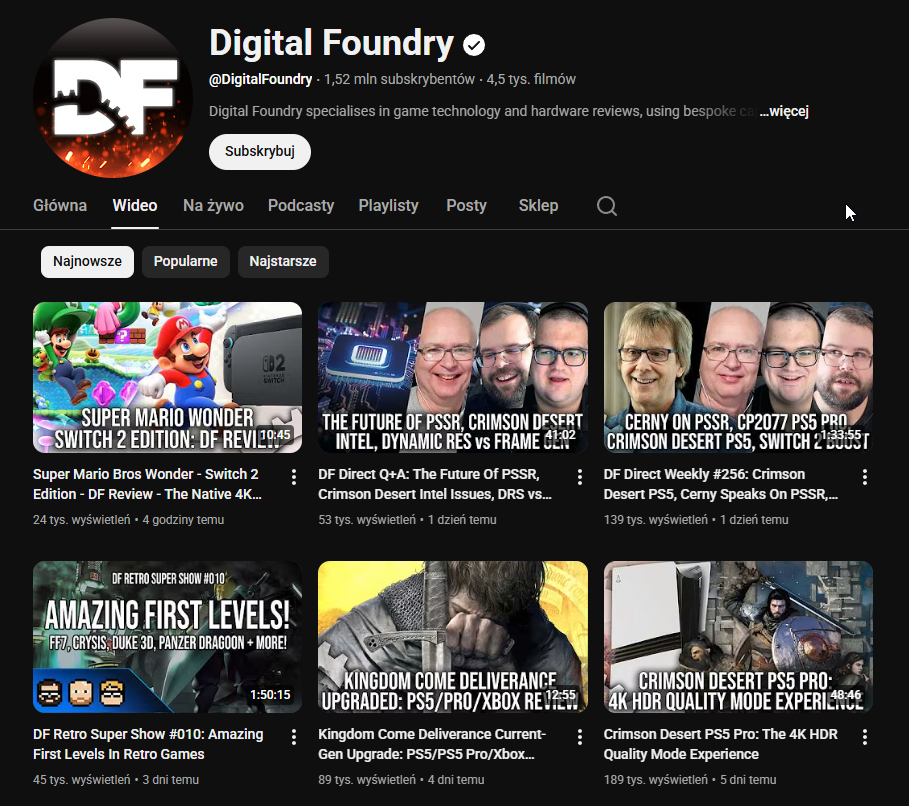This screenshot has height=806, width=909.
Task: Go to the Główna tab
Action: (60, 205)
